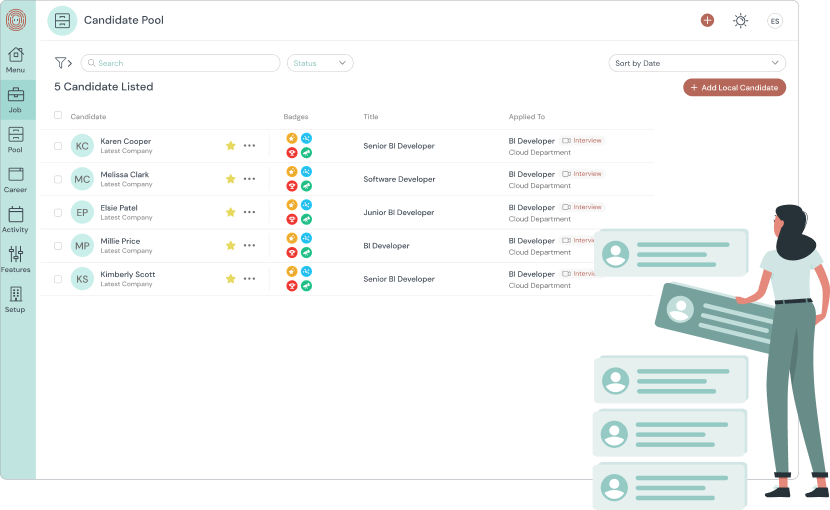Tick the checkbox next to Millie Price
830x510 pixels.
pos(58,246)
